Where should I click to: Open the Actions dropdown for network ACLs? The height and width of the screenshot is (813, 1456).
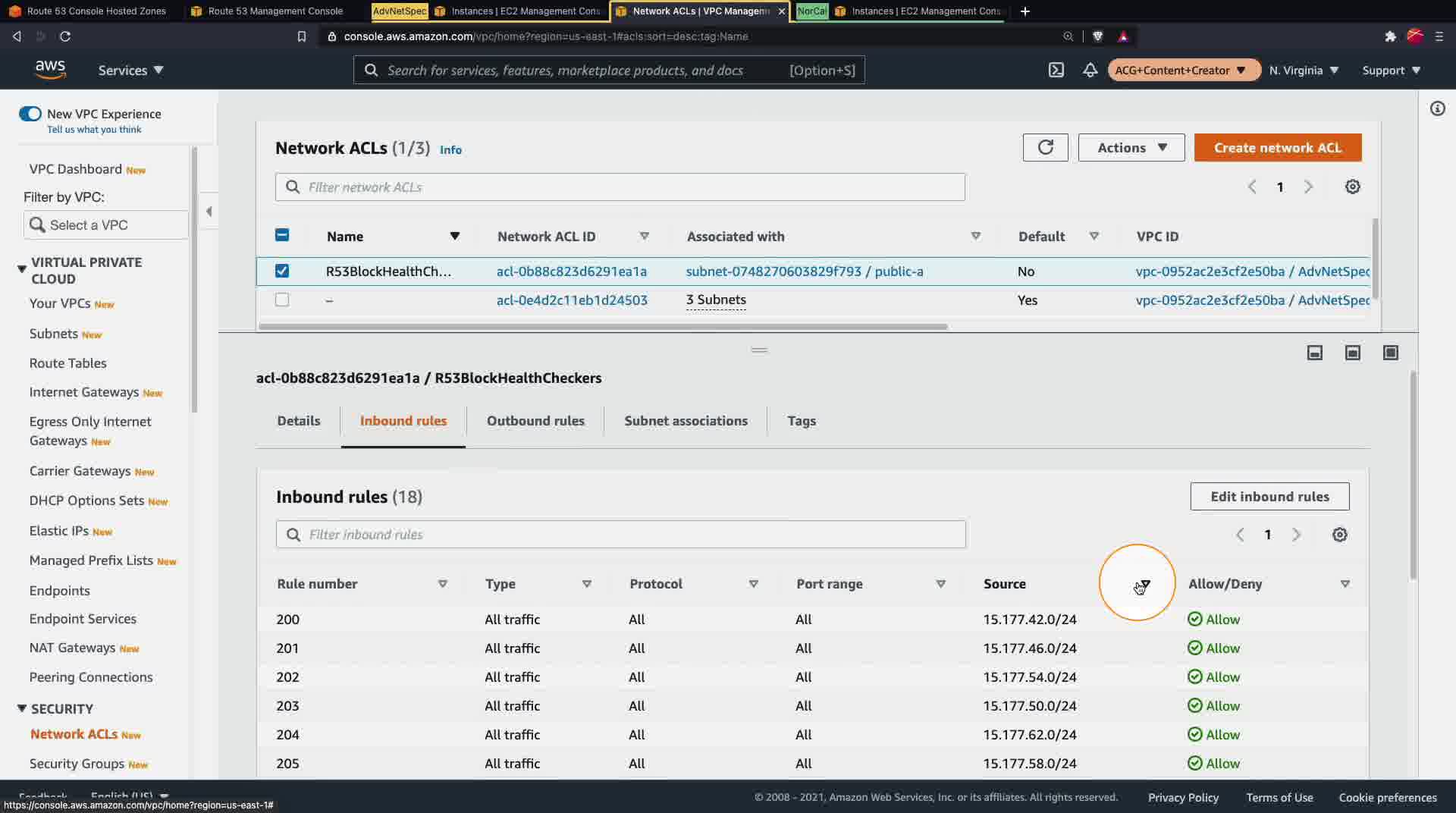(1131, 147)
